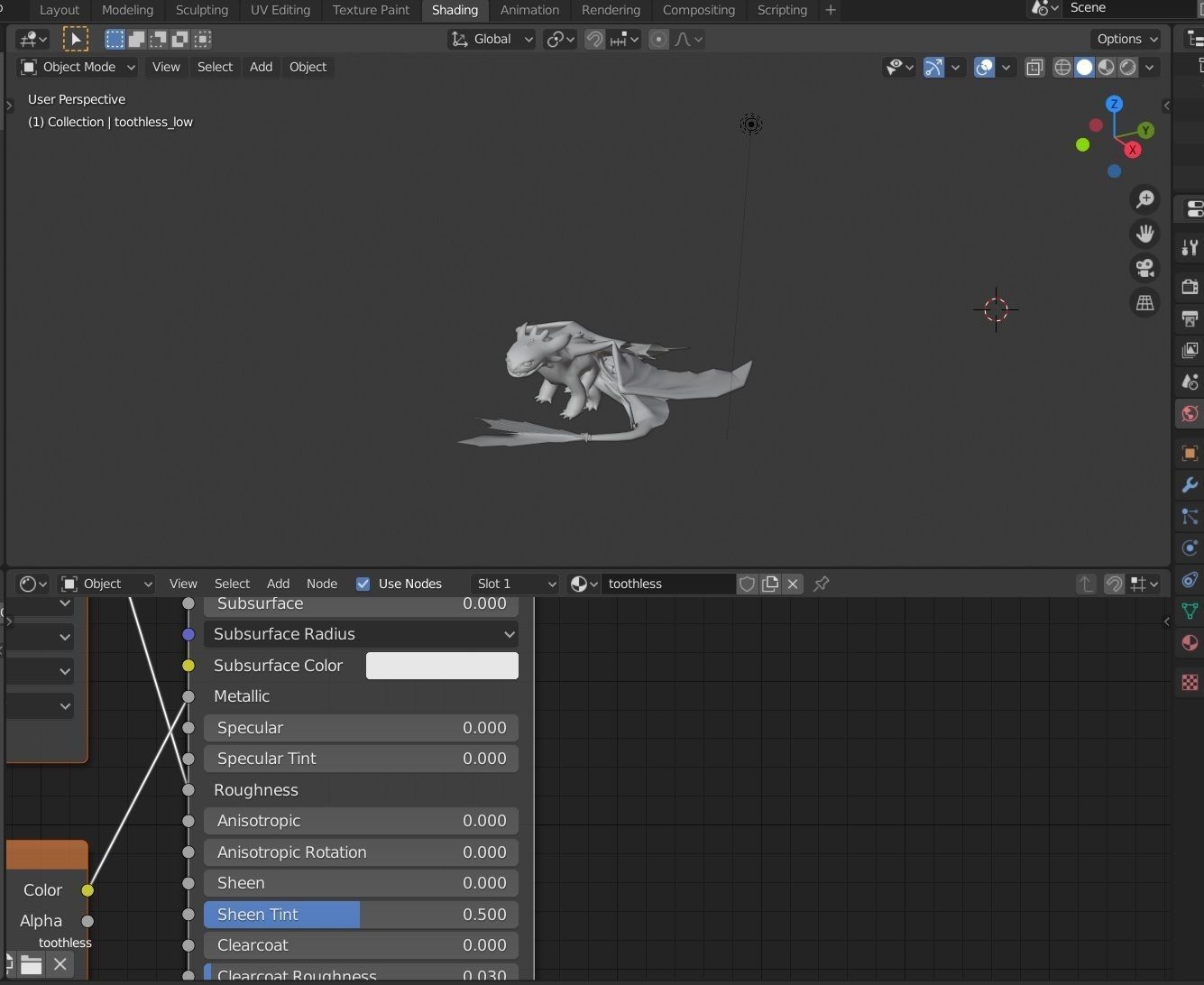This screenshot has width=1204, height=985.
Task: Toggle snapping magnet in viewport header
Action: [x=594, y=39]
